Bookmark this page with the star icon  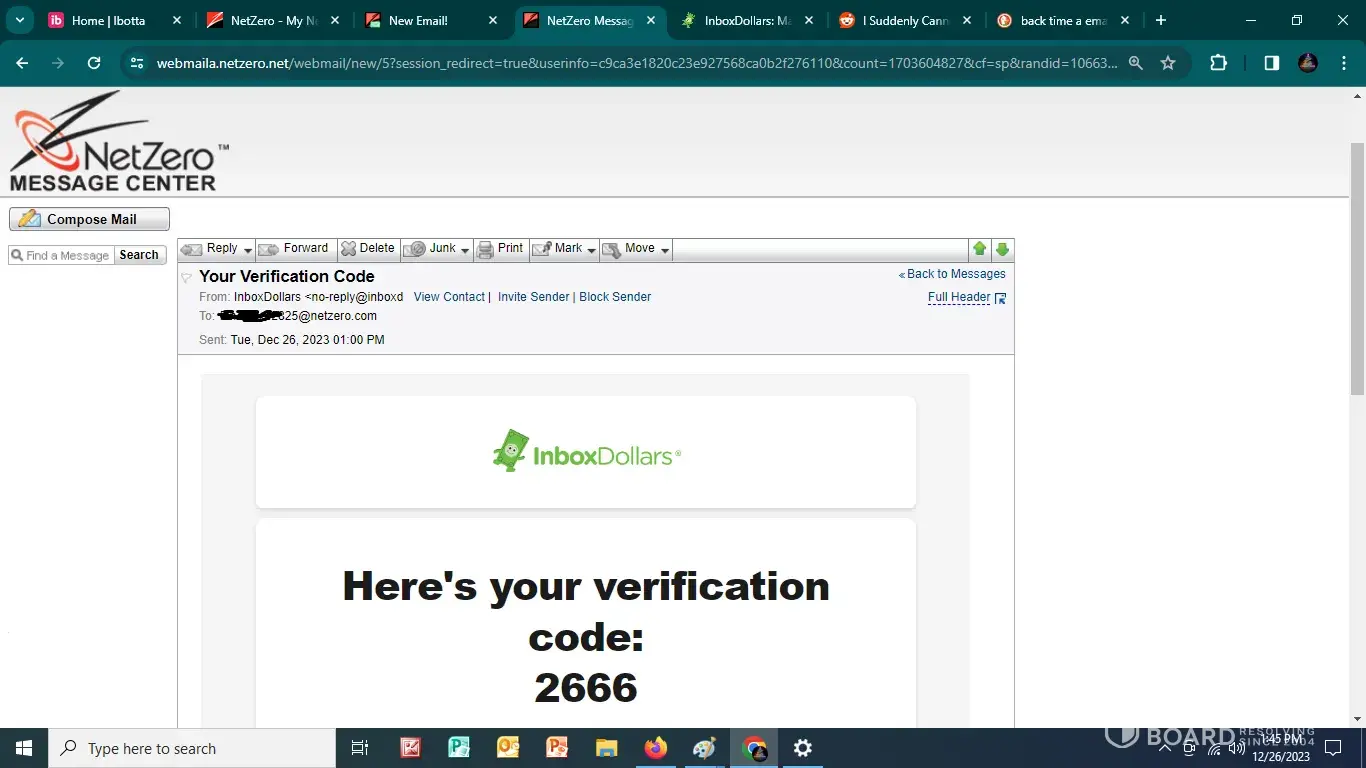pyautogui.click(x=1168, y=63)
